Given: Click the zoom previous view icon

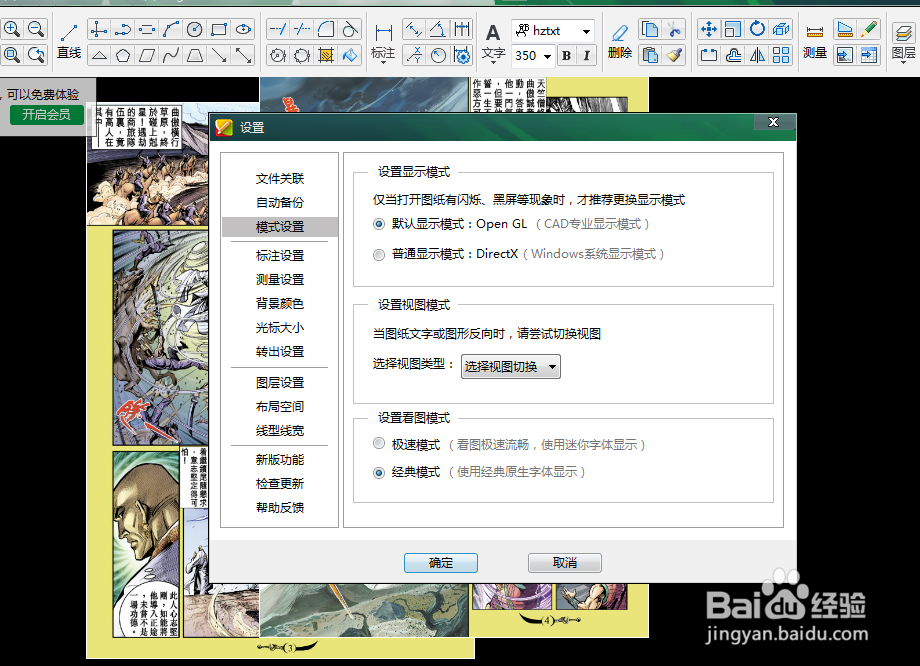Looking at the screenshot, I should (x=36, y=55).
